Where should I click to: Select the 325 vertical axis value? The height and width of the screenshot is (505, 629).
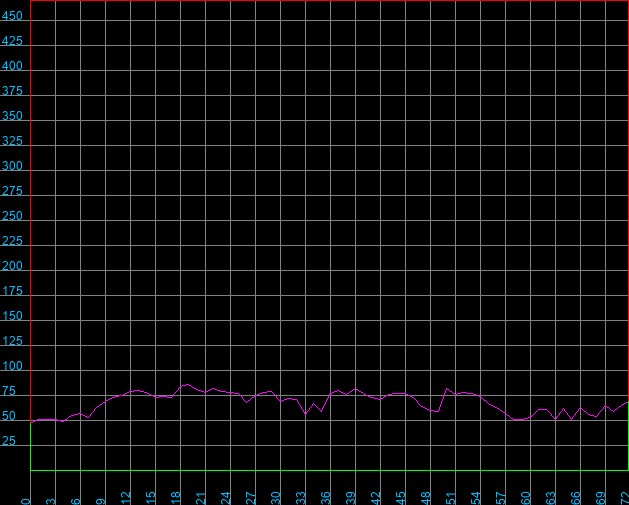12,141
